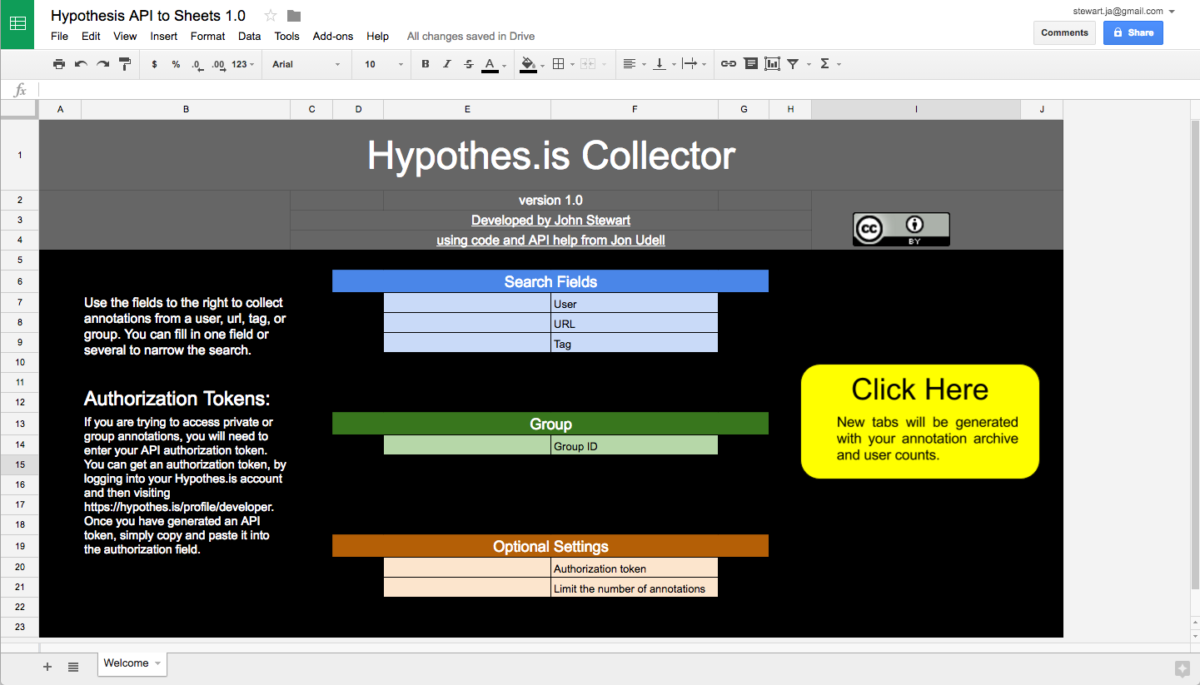This screenshot has width=1200, height=685.
Task: Click the blue Share button
Action: pyautogui.click(x=1133, y=32)
